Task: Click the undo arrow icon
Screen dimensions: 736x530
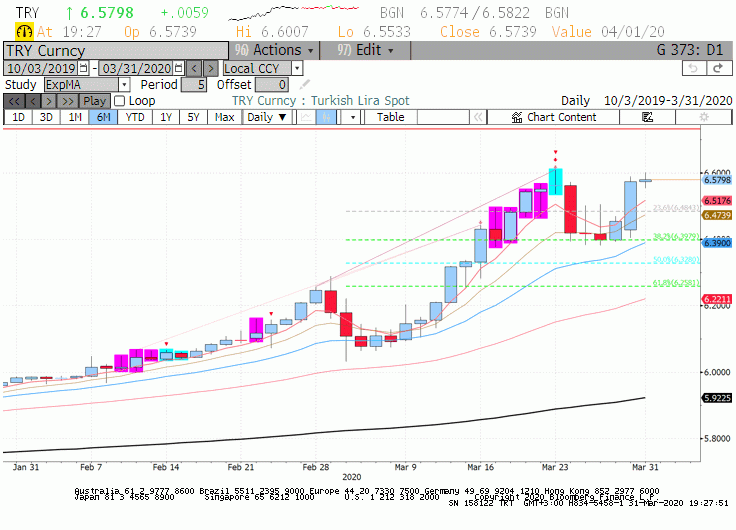Action: click(x=693, y=69)
